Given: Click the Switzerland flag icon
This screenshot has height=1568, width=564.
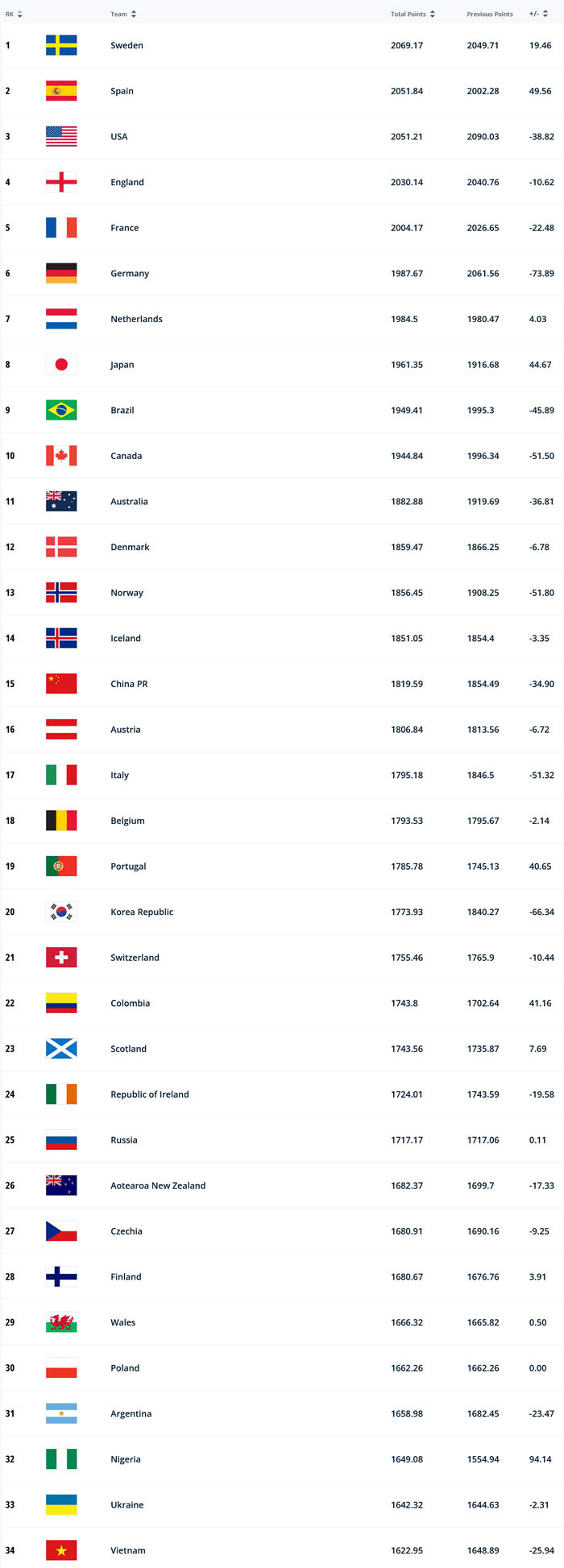Looking at the screenshot, I should tap(61, 958).
